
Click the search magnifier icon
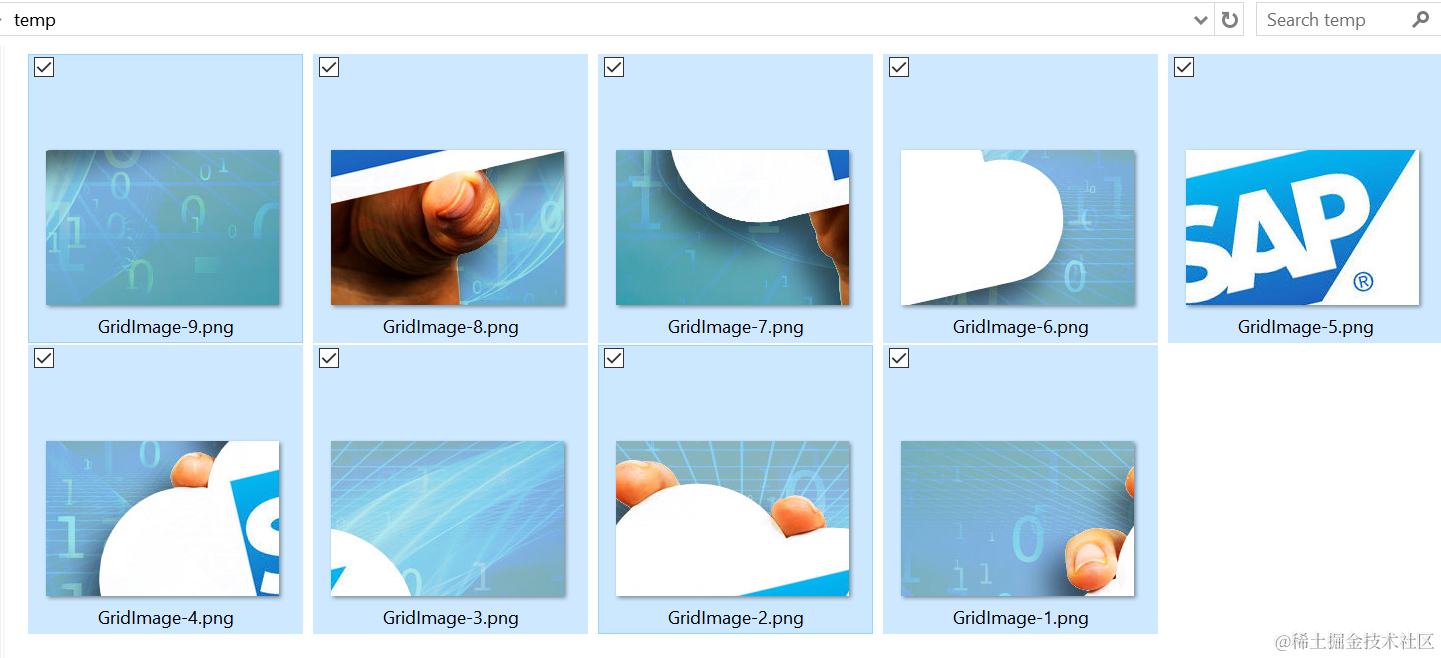[x=1420, y=19]
